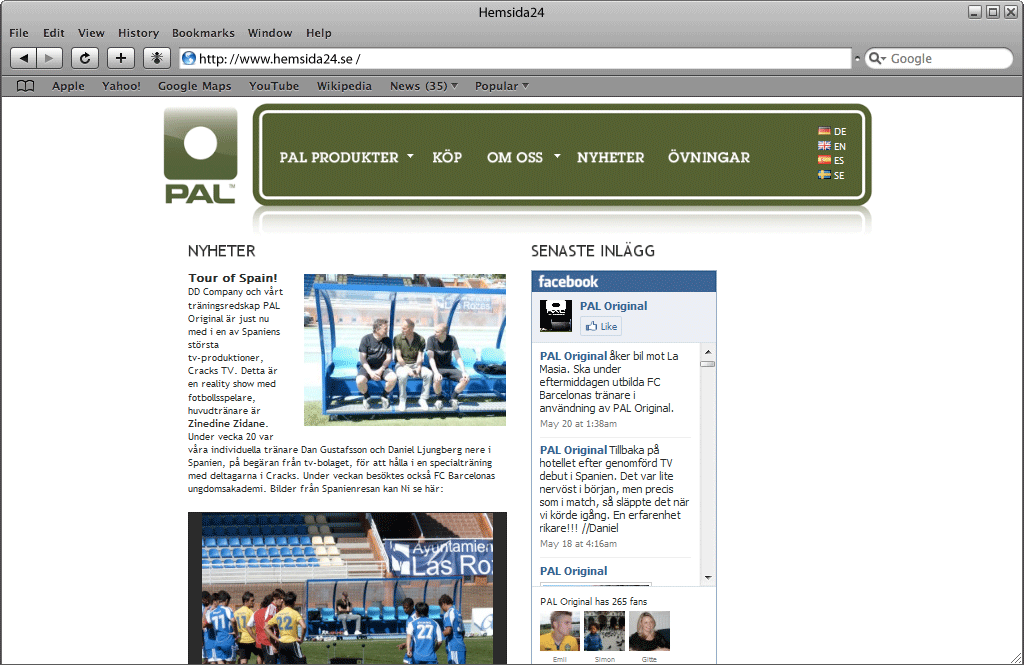The height and width of the screenshot is (665, 1024).
Task: Open the YouTube bookmark
Action: (x=274, y=86)
